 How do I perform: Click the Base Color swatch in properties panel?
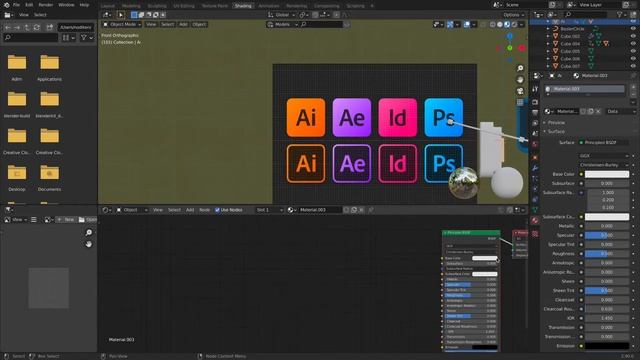point(607,174)
